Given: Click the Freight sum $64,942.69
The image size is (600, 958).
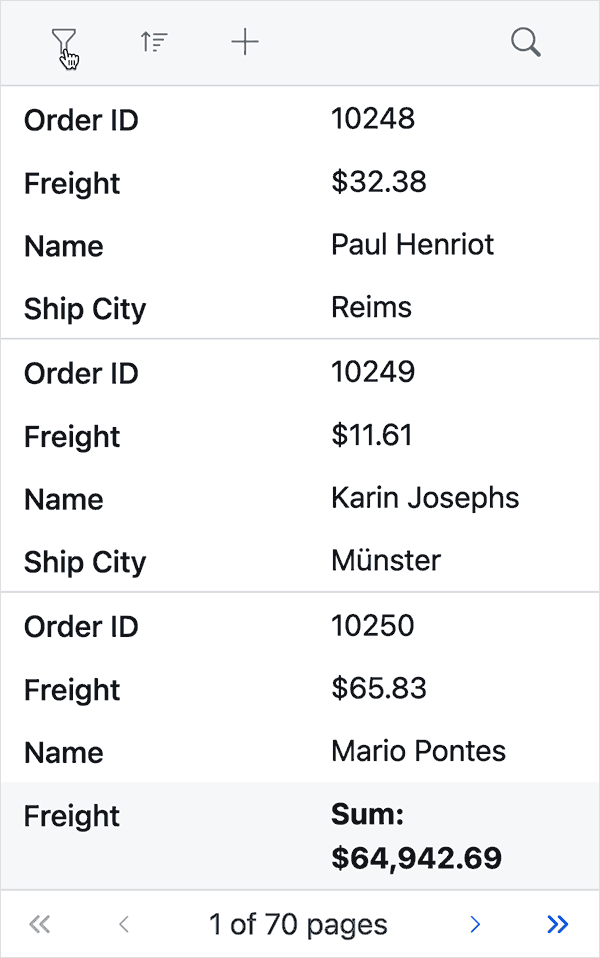Looking at the screenshot, I should [416, 857].
